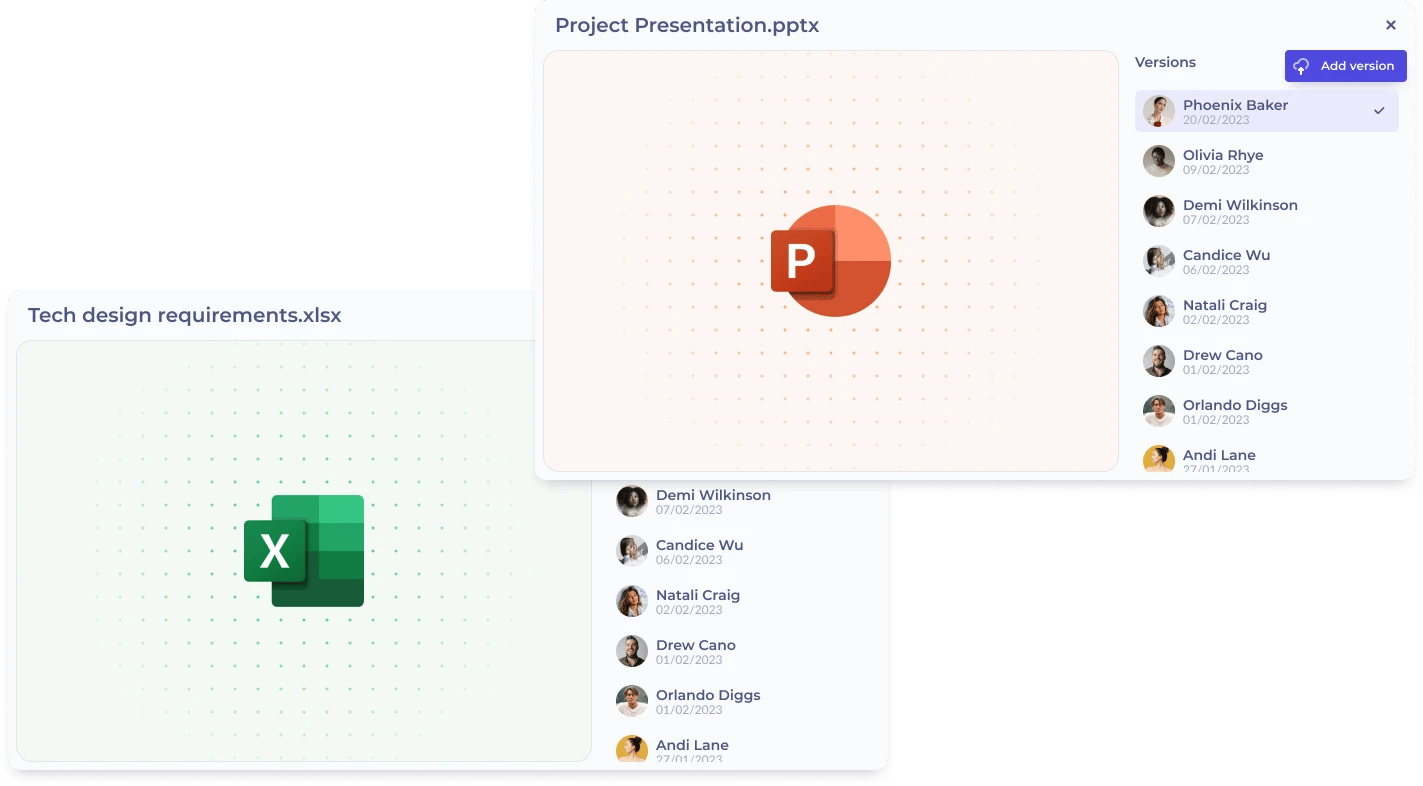
Task: Click the PowerPoint file icon preview
Action: [831, 261]
